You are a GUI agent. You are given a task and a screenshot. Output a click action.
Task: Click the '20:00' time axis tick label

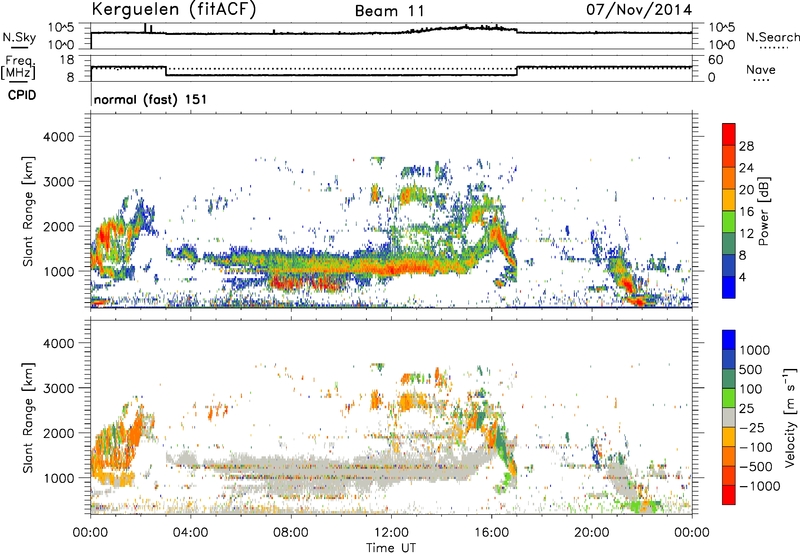(591, 533)
